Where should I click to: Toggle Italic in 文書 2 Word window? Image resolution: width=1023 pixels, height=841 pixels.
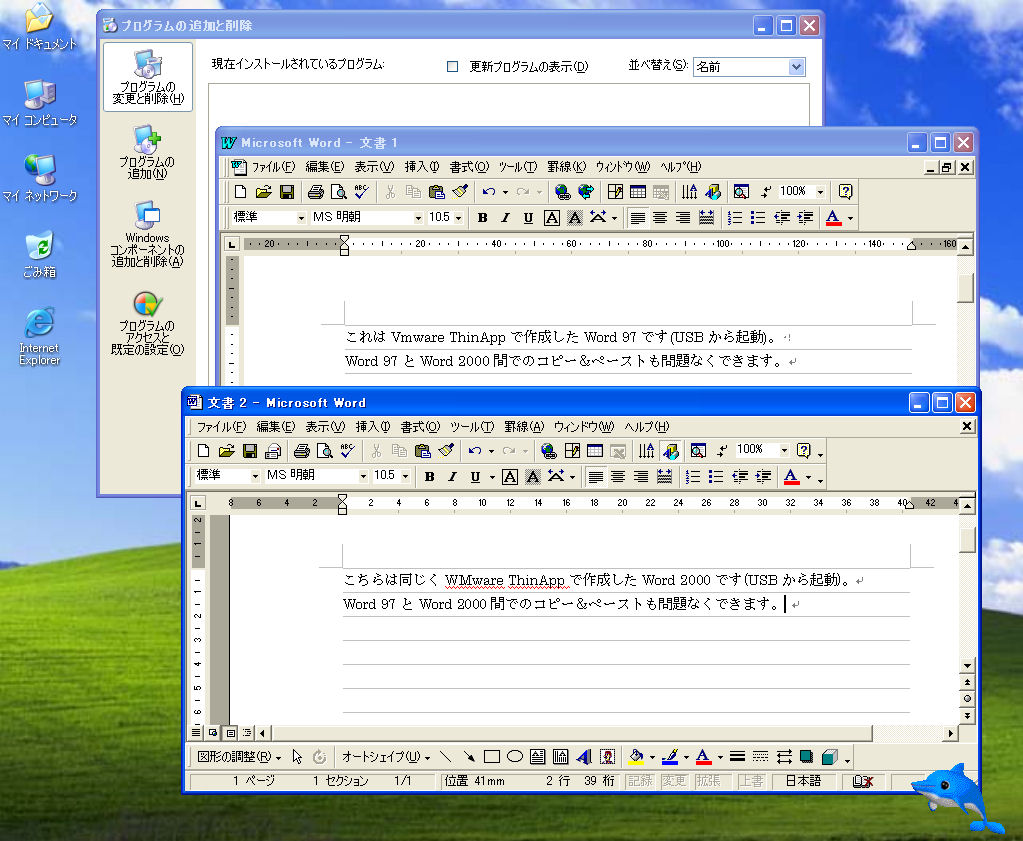click(x=452, y=477)
